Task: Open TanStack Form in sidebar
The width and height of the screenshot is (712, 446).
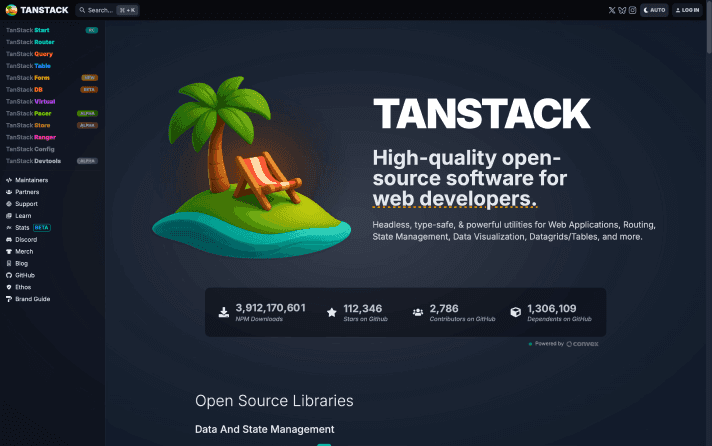Action: pyautogui.click(x=28, y=78)
